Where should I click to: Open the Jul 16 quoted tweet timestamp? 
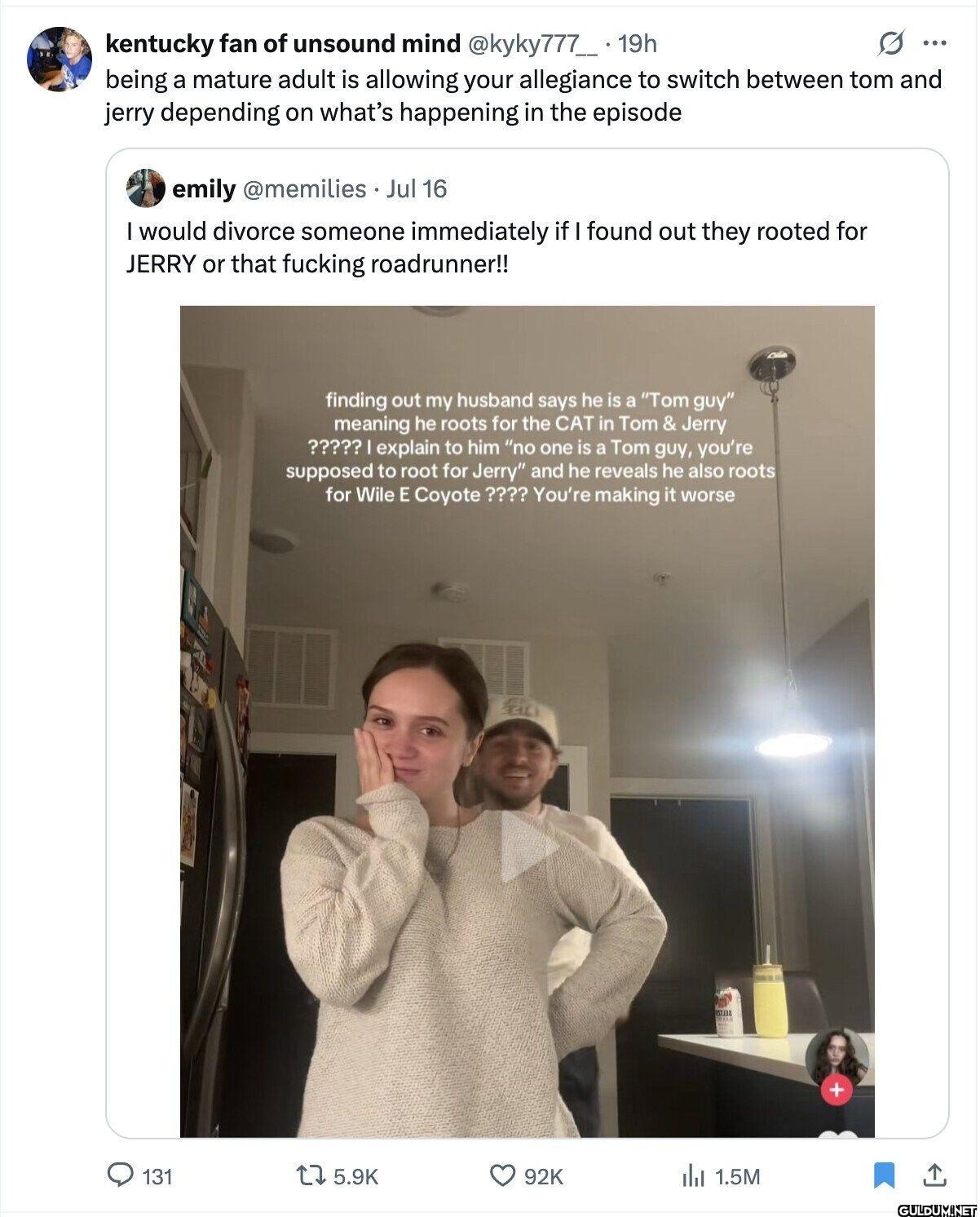point(416,188)
